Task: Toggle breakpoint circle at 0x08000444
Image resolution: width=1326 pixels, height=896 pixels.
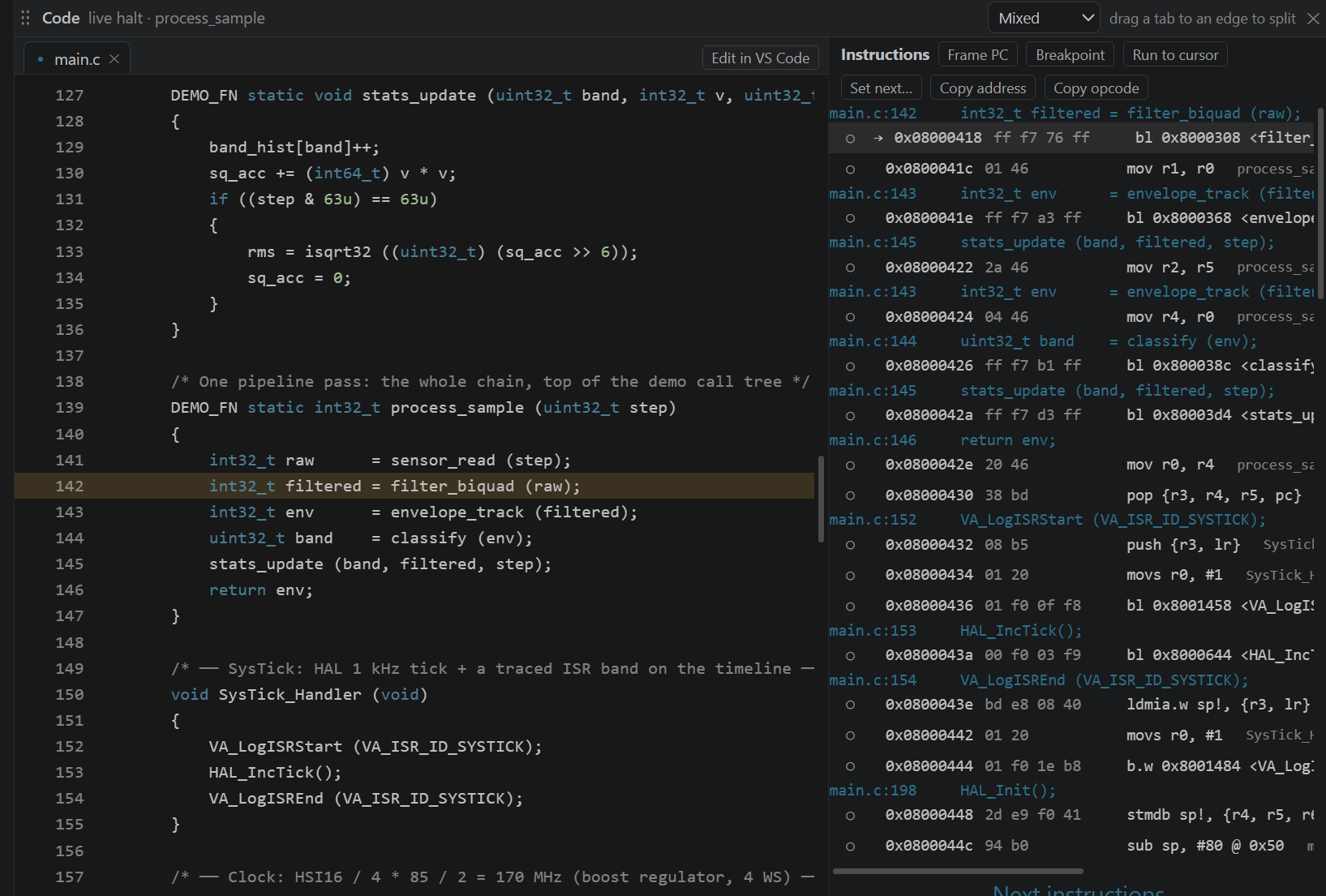Action: click(x=850, y=766)
